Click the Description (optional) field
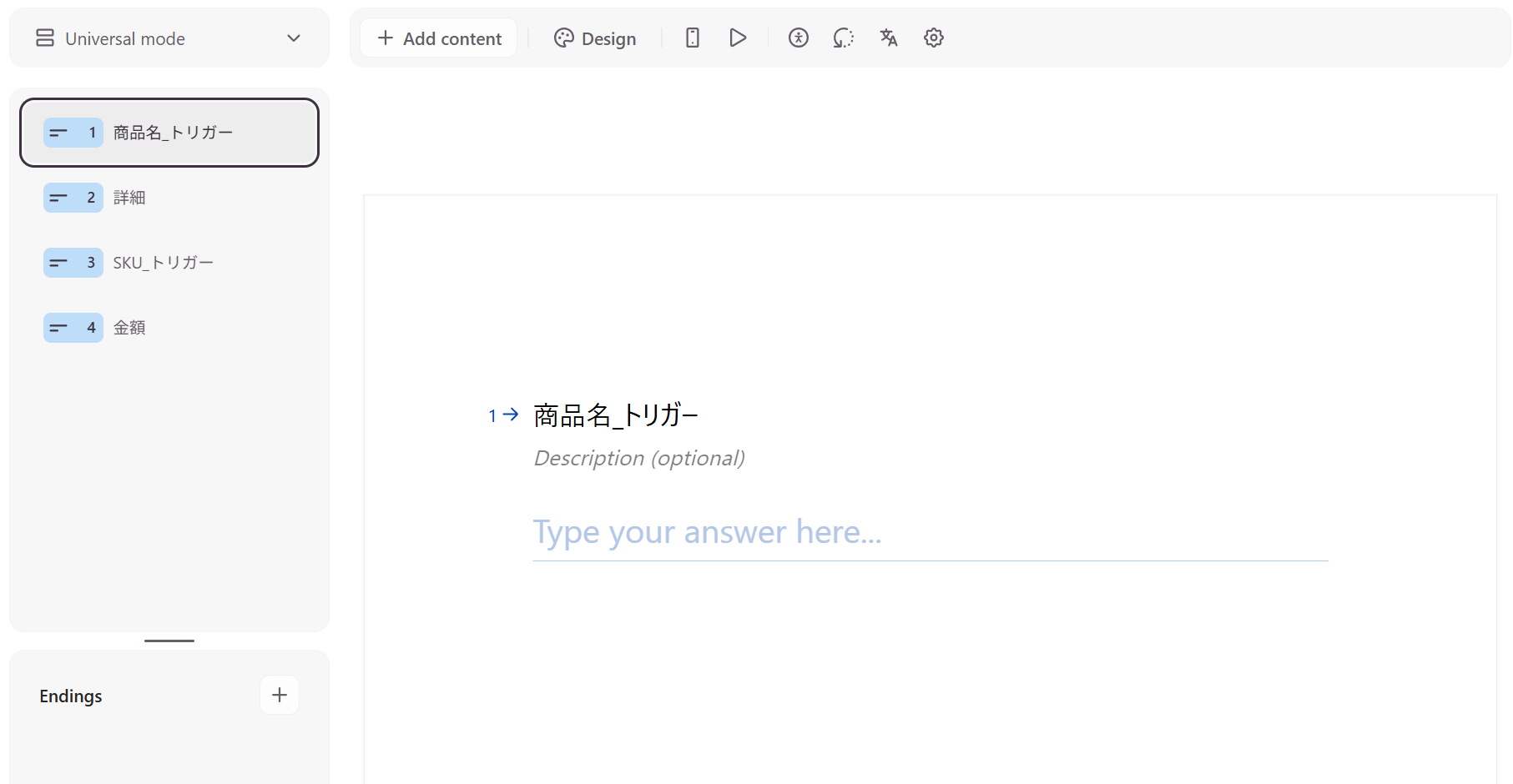Viewport: 1513px width, 784px height. click(638, 458)
